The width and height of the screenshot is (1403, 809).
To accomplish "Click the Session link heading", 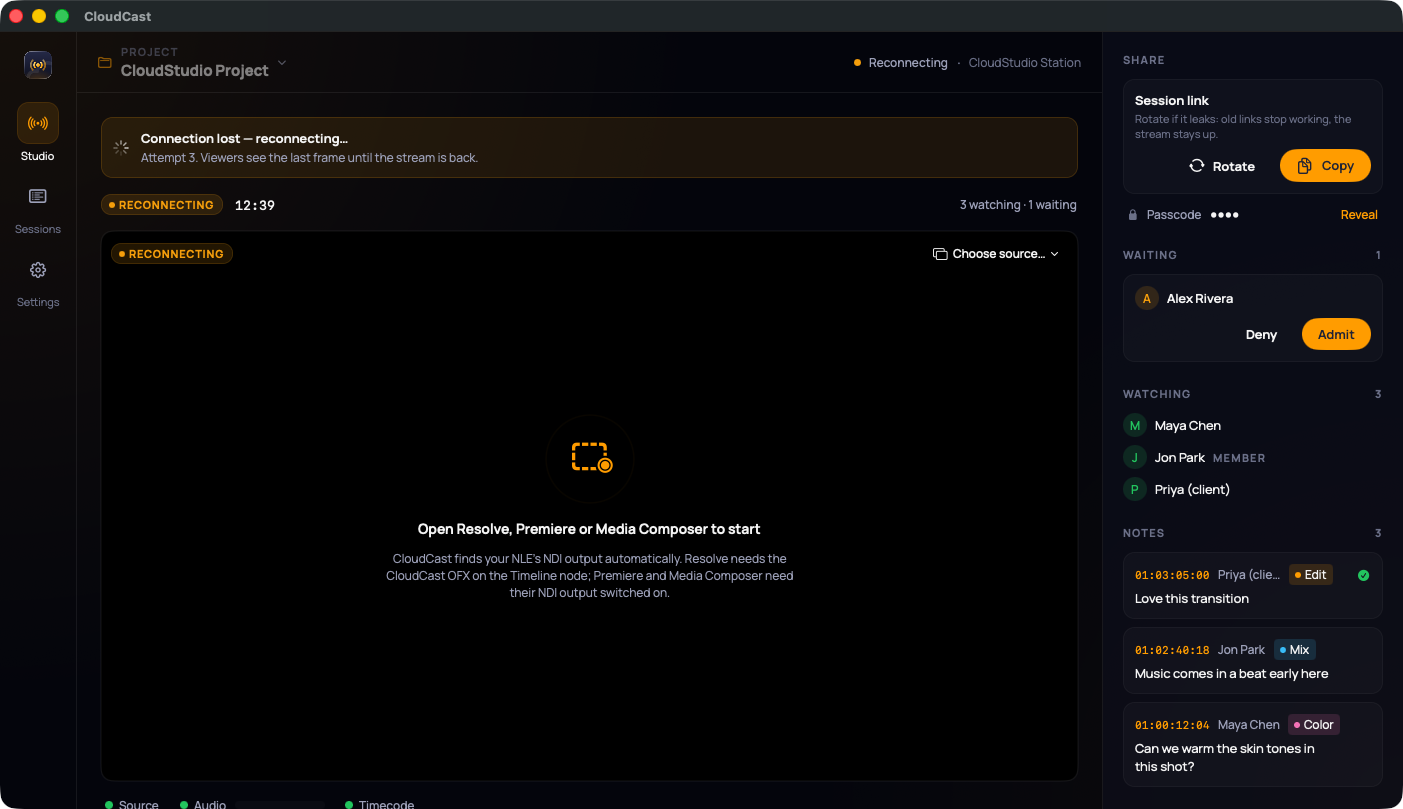I will point(1172,101).
